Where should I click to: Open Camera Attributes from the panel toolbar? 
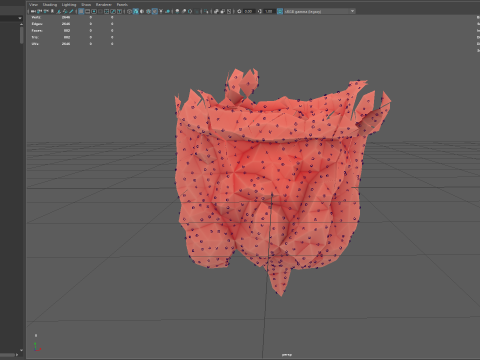(46, 11)
